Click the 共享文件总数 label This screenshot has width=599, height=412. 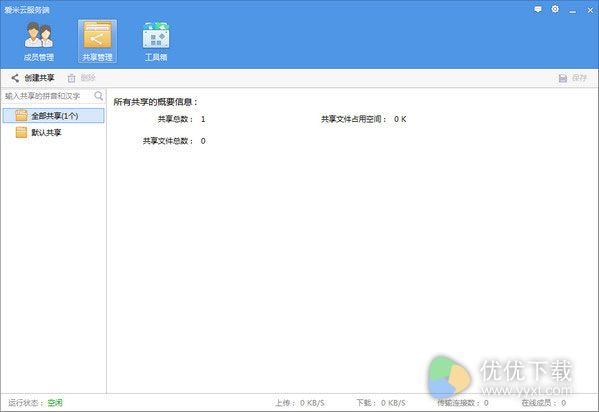168,141
